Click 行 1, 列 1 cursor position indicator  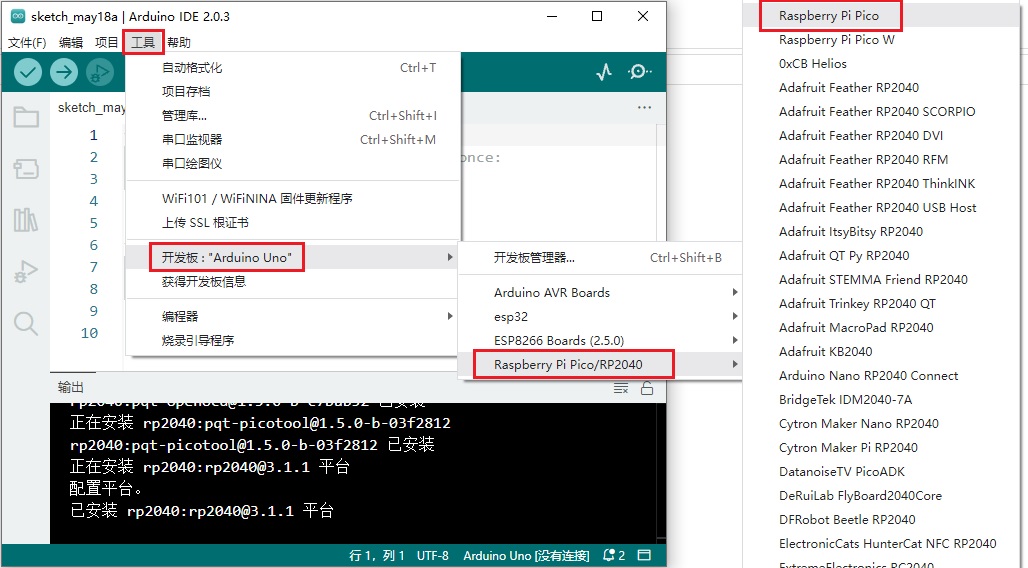coord(376,556)
